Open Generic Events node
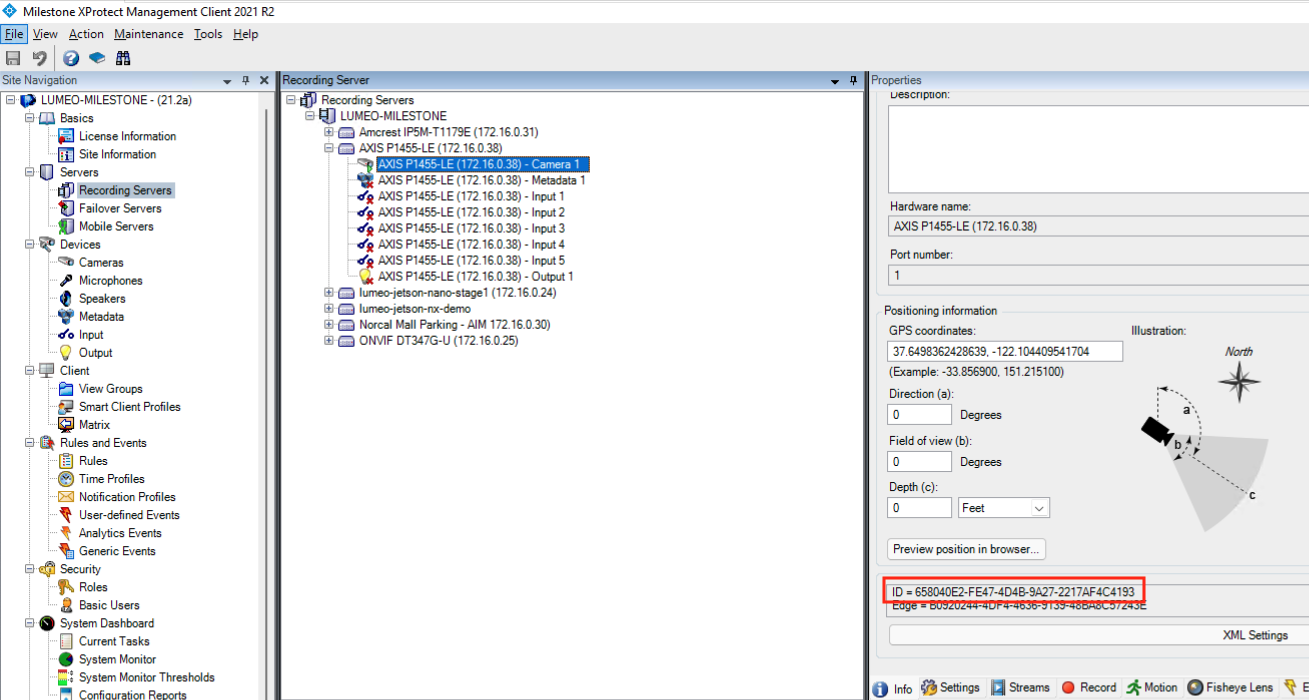The height and width of the screenshot is (700, 1309). click(117, 550)
